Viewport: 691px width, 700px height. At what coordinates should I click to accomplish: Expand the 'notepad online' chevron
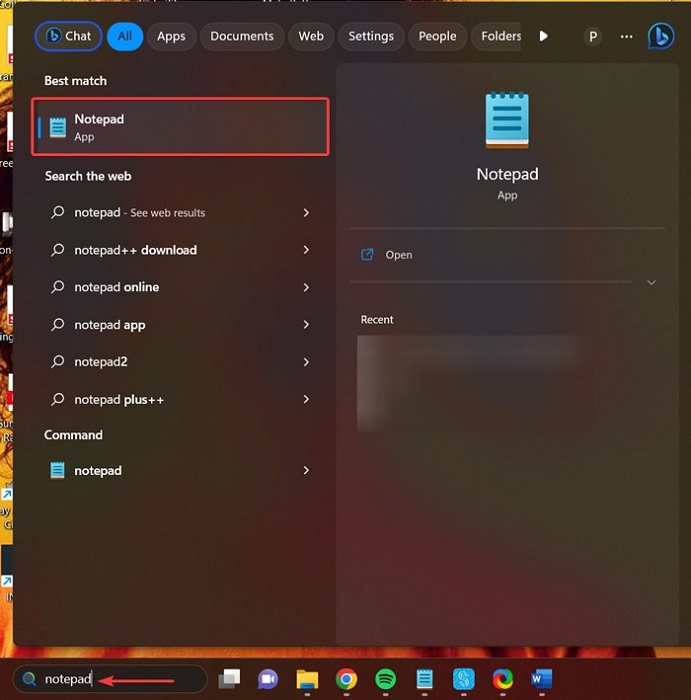pyautogui.click(x=306, y=288)
